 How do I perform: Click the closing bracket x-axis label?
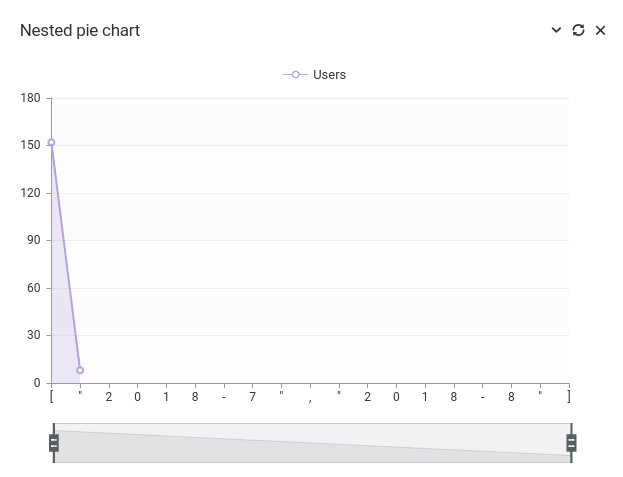point(568,397)
